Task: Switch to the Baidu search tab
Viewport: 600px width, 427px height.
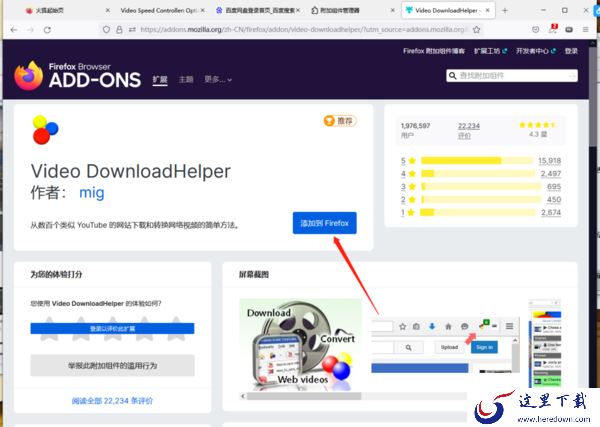Action: pos(257,10)
